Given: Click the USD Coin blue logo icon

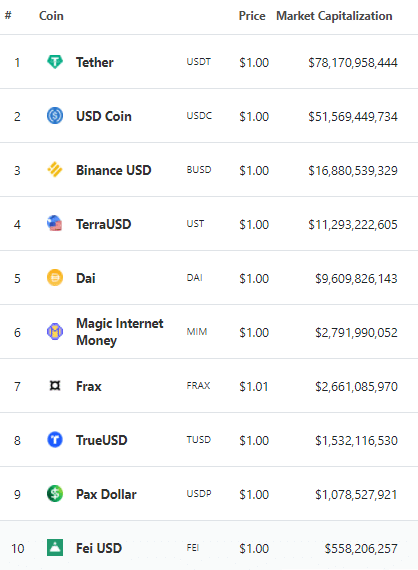Looking at the screenshot, I should pos(55,116).
